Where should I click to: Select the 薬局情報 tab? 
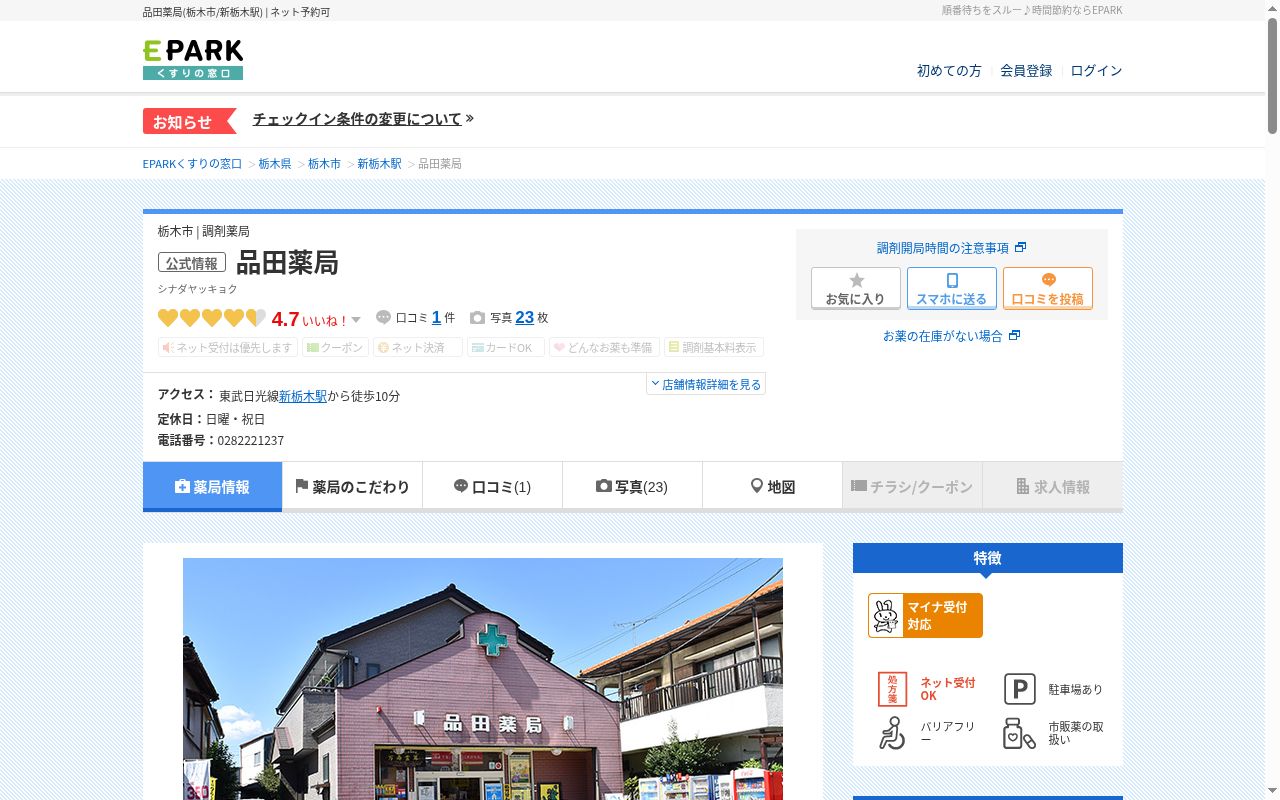(213, 487)
